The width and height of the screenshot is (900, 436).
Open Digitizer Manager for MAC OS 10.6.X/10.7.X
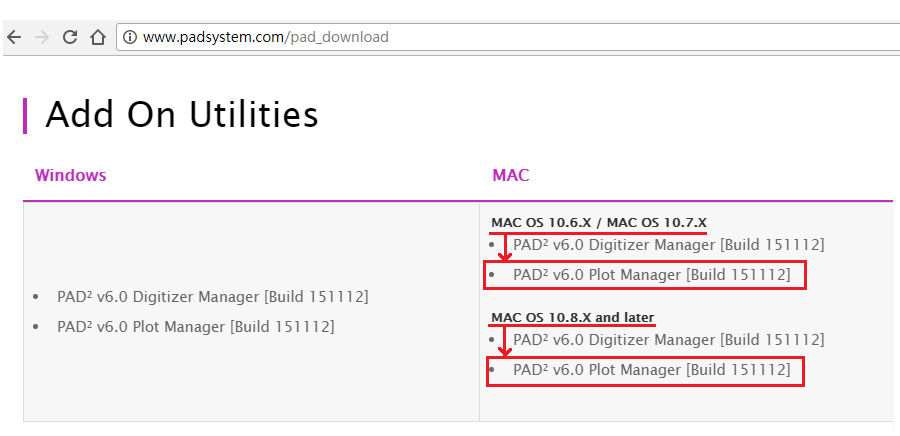[x=668, y=245]
